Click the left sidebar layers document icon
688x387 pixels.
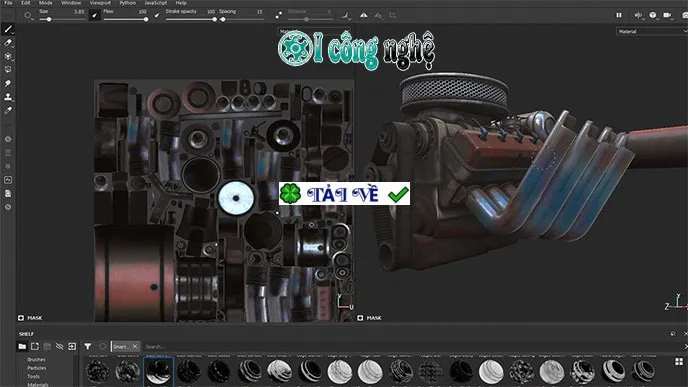8,194
